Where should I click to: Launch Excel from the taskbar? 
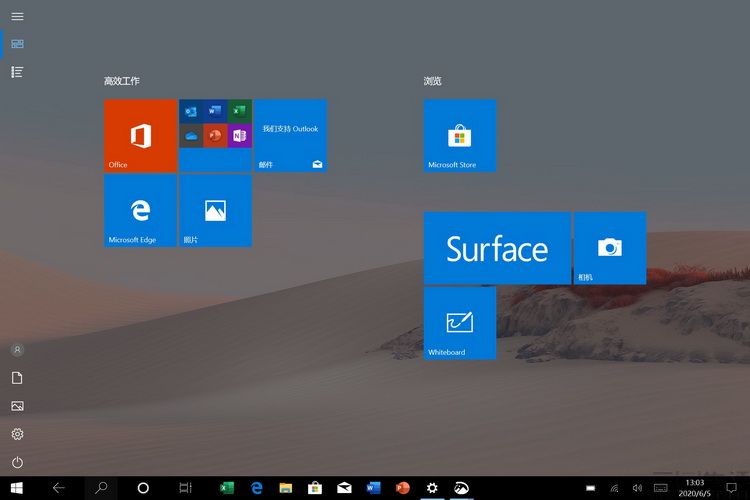[x=227, y=488]
